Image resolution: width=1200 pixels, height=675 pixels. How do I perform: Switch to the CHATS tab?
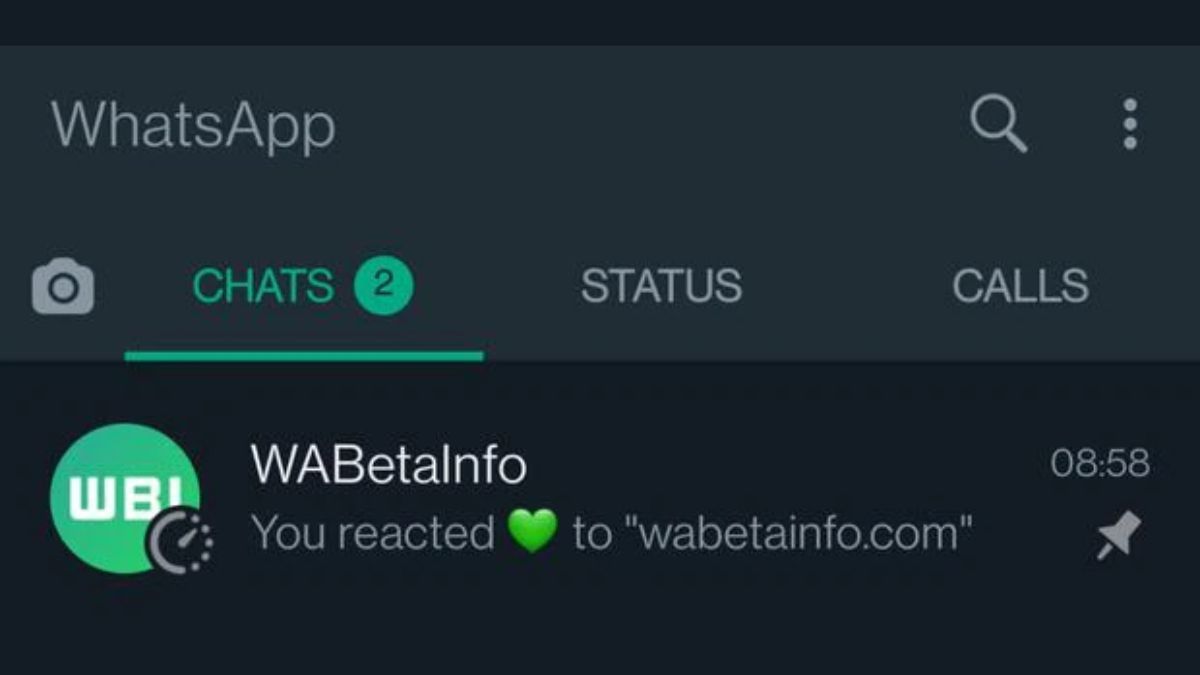[262, 287]
